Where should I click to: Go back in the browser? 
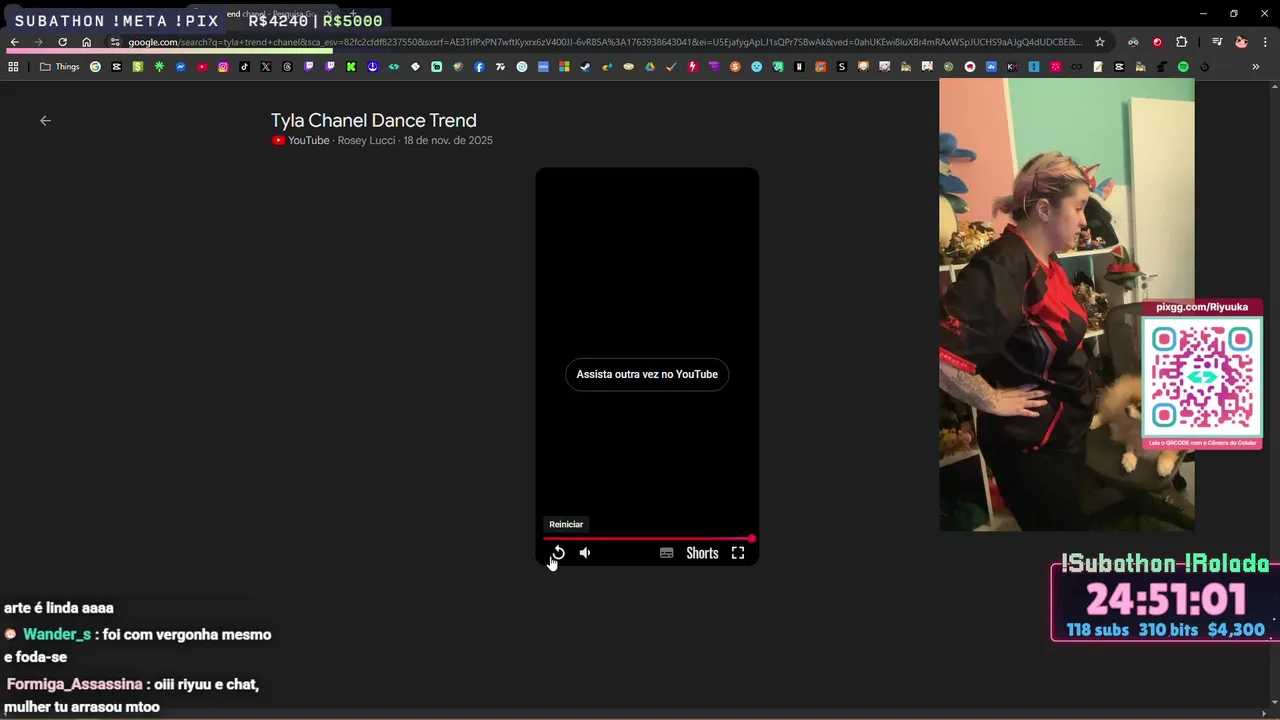14,42
